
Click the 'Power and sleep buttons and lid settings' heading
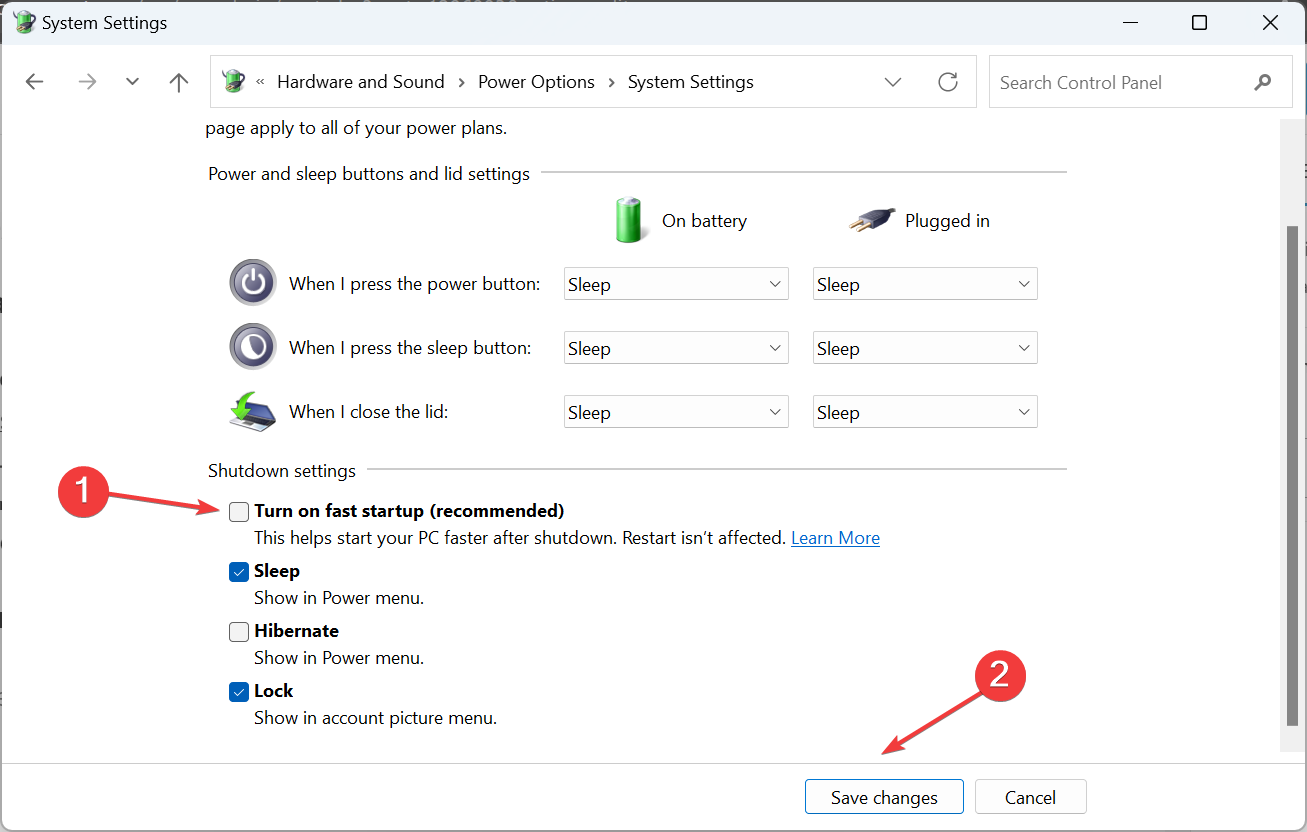click(369, 174)
